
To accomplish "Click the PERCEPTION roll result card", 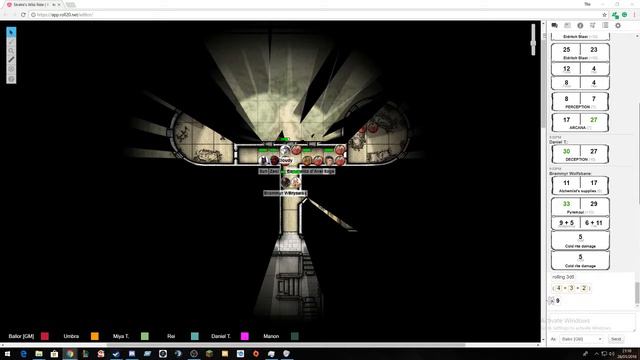I will coord(580,101).
